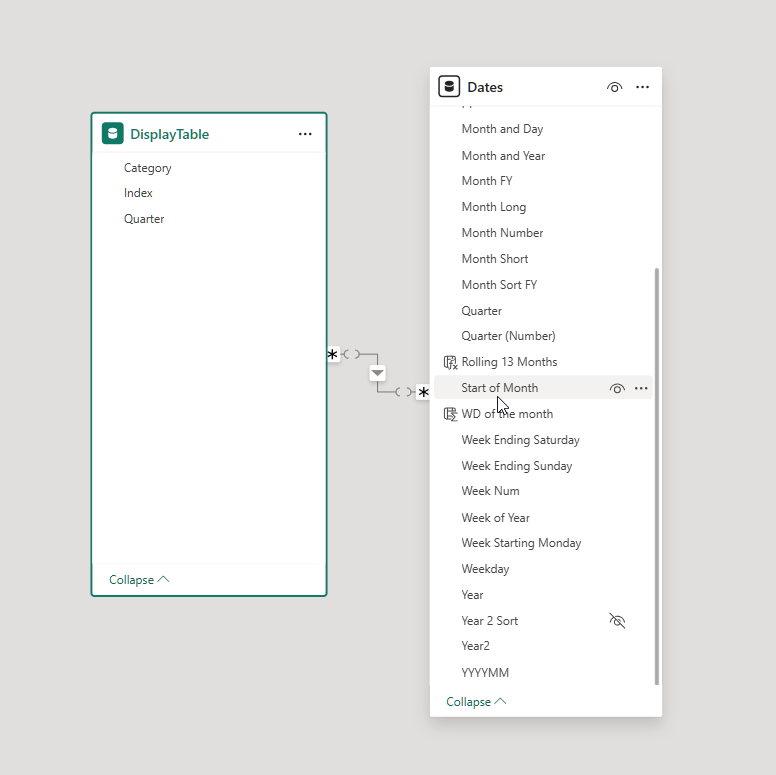The image size is (776, 775).
Task: Select the Quarter field in DisplayTable
Action: point(144,219)
